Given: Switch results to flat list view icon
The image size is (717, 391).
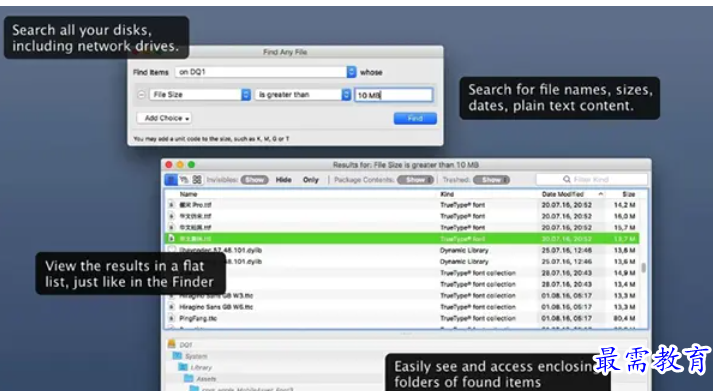Looking at the screenshot, I should coord(171,180).
